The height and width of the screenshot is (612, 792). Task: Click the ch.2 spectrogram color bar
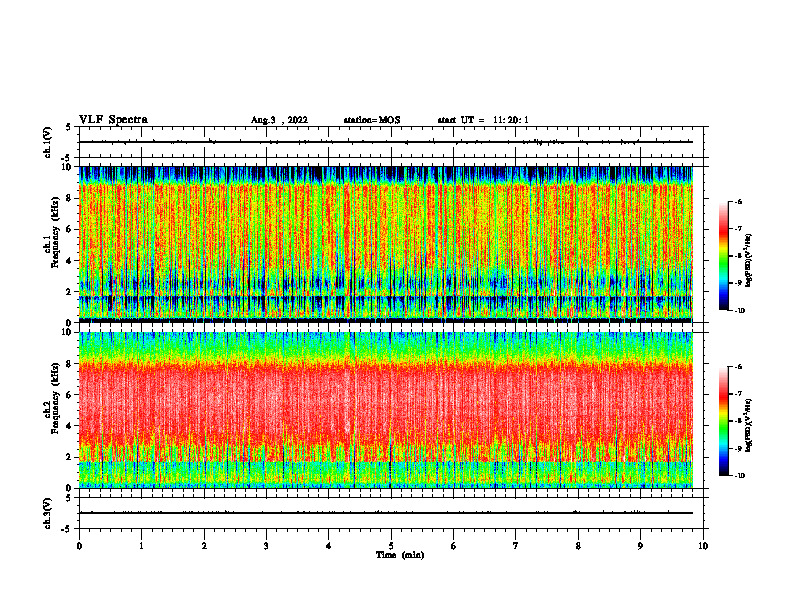point(723,421)
